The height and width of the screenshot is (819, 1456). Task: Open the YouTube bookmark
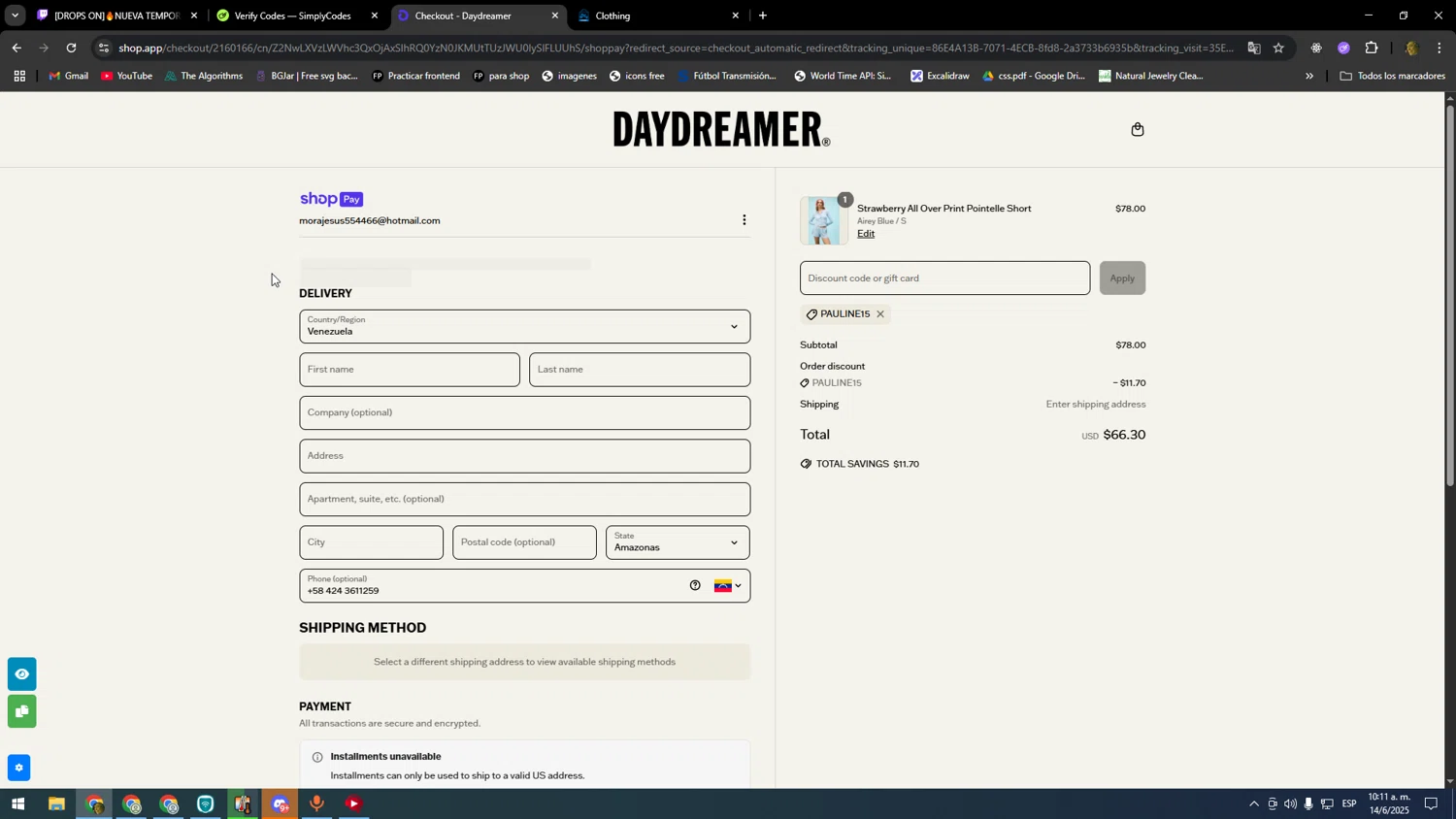[127, 76]
